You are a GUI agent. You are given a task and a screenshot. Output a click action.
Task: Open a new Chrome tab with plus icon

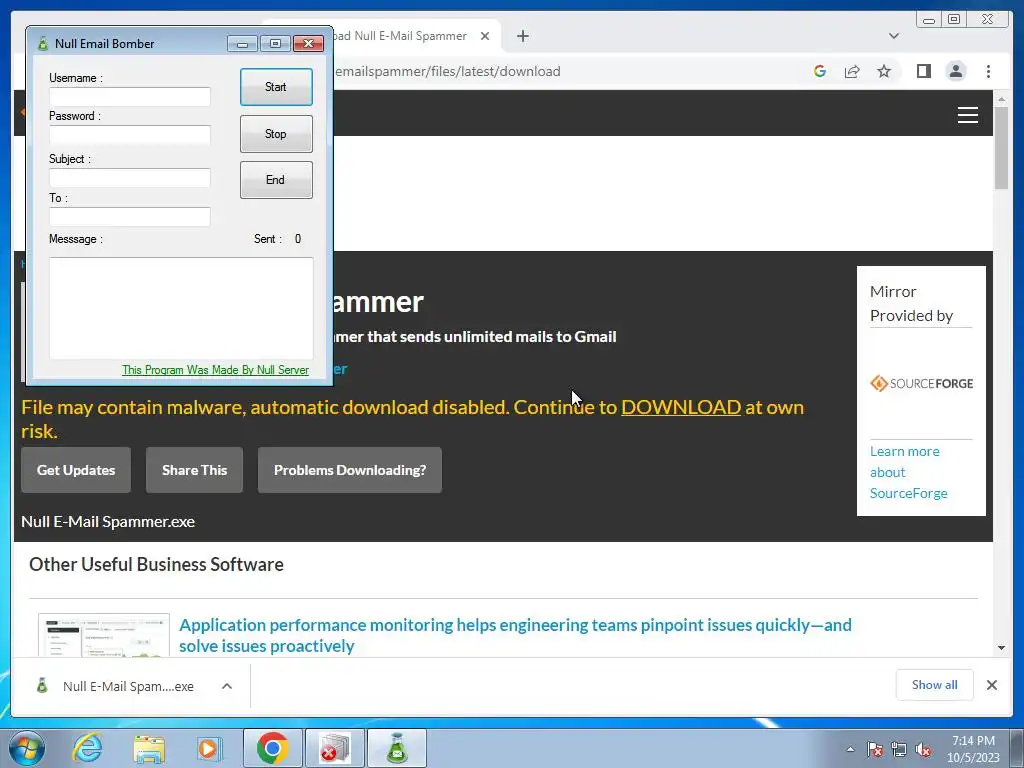click(x=522, y=36)
